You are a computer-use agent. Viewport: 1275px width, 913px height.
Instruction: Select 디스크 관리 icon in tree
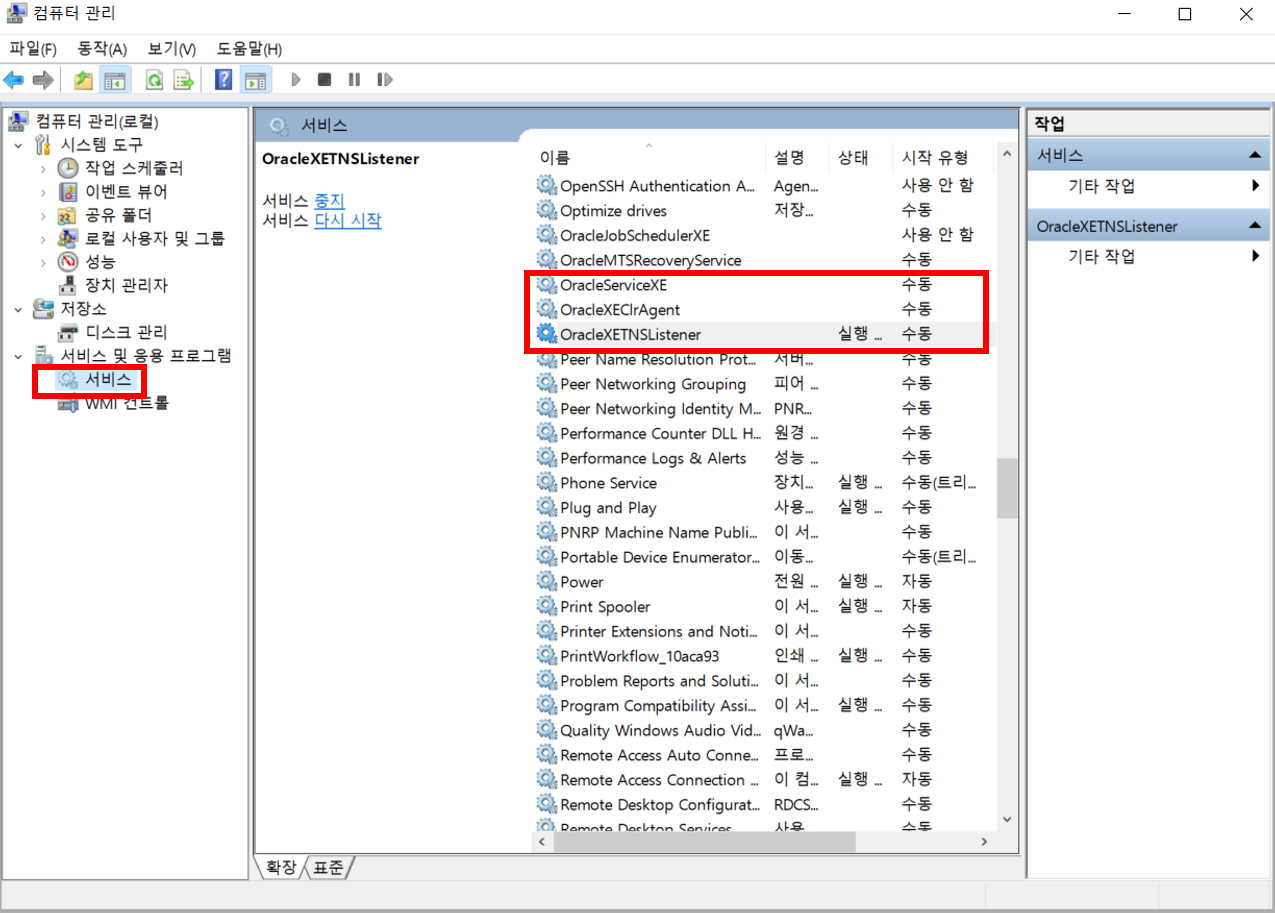(68, 332)
